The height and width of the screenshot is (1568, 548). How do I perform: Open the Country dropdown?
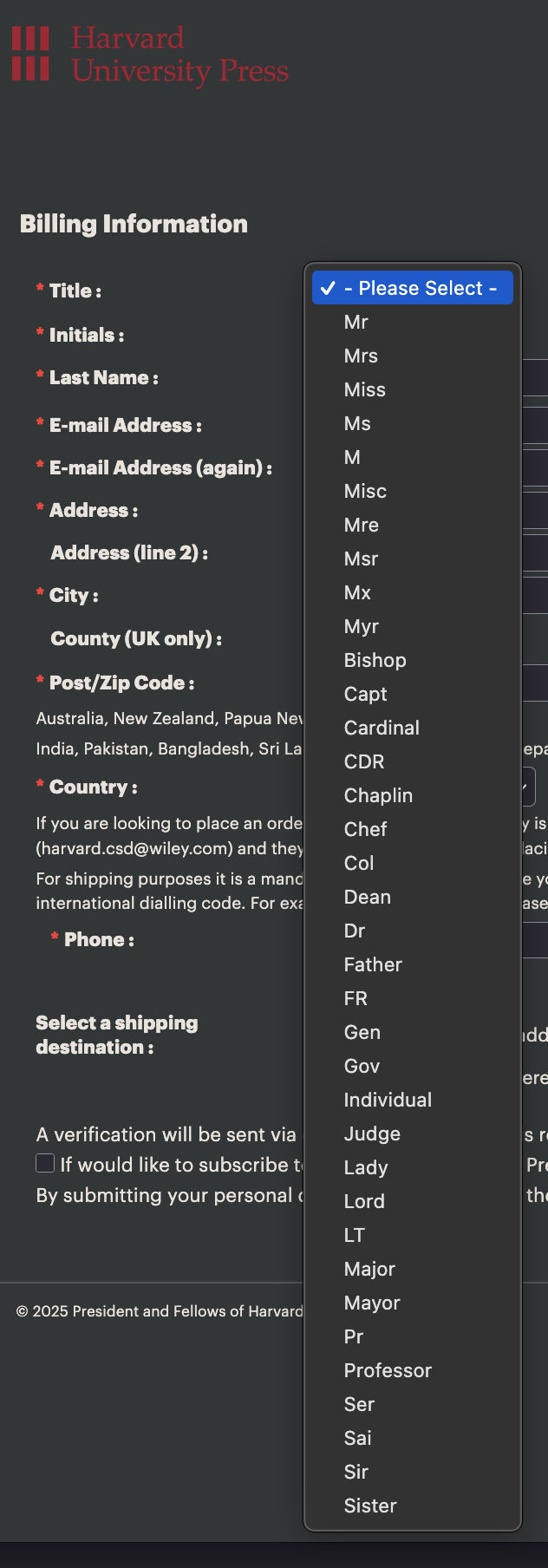click(529, 787)
